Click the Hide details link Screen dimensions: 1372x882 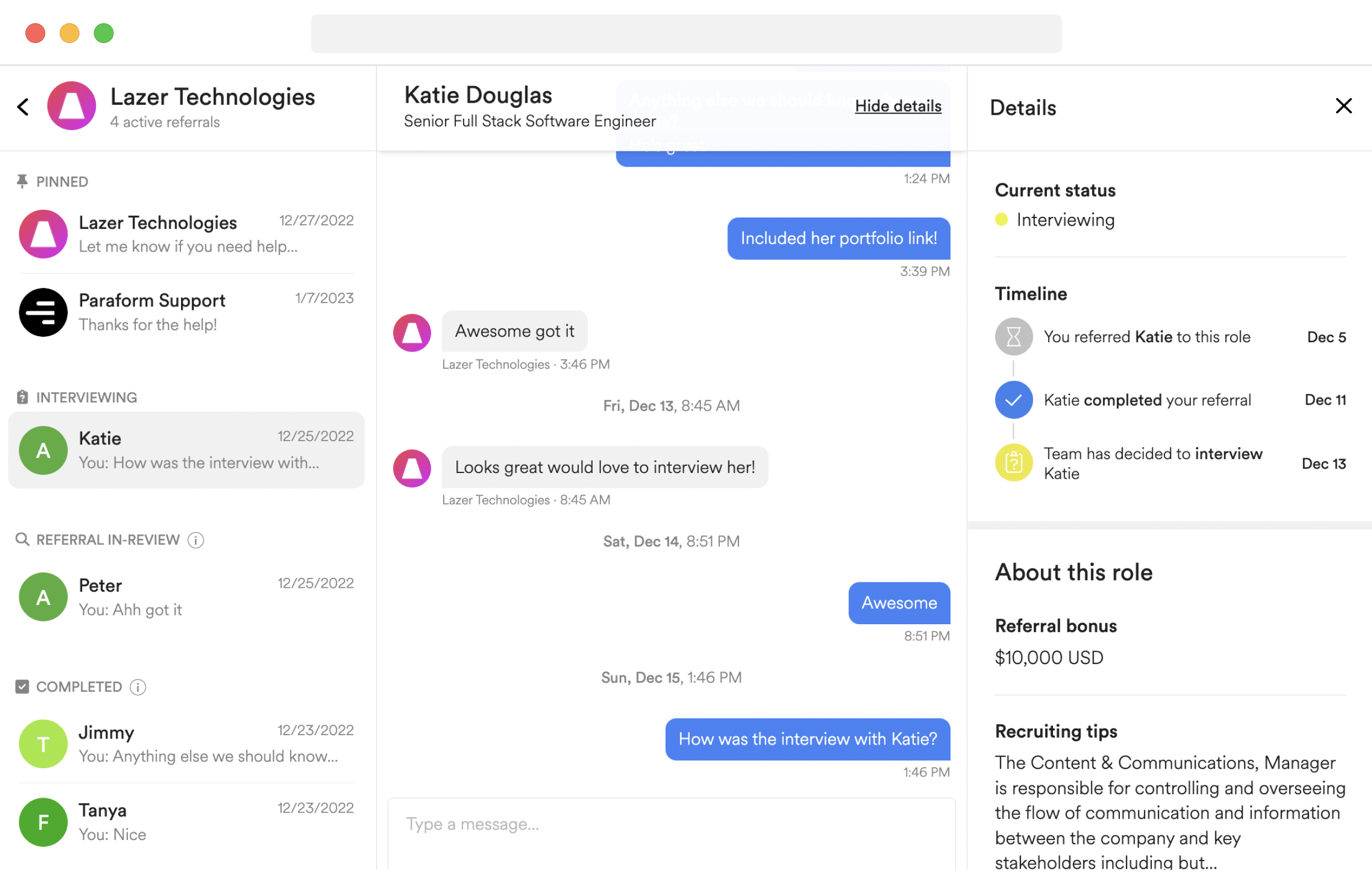898,106
